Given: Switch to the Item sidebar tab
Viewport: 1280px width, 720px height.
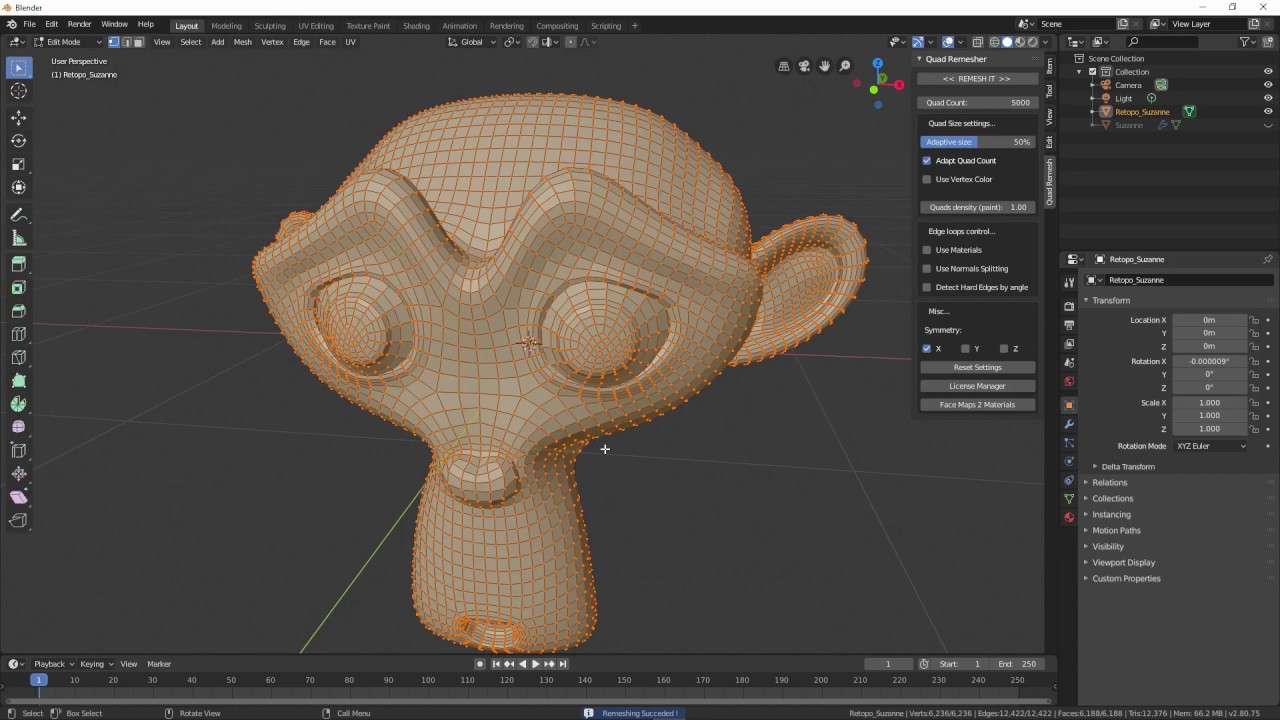Looking at the screenshot, I should point(1049,65).
